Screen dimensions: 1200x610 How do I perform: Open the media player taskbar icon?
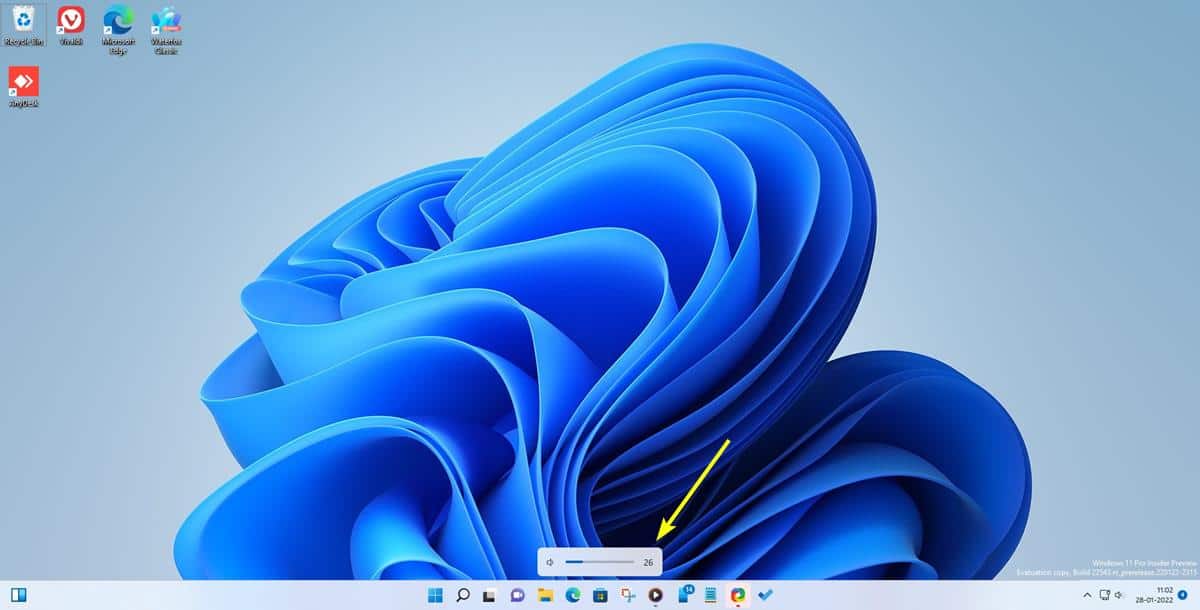[654, 597]
